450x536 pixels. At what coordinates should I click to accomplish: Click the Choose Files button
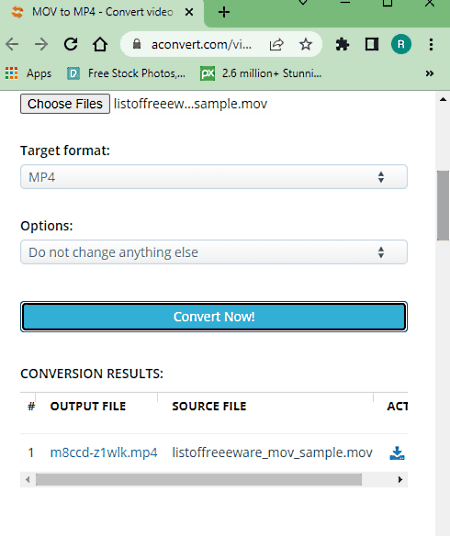tap(65, 104)
